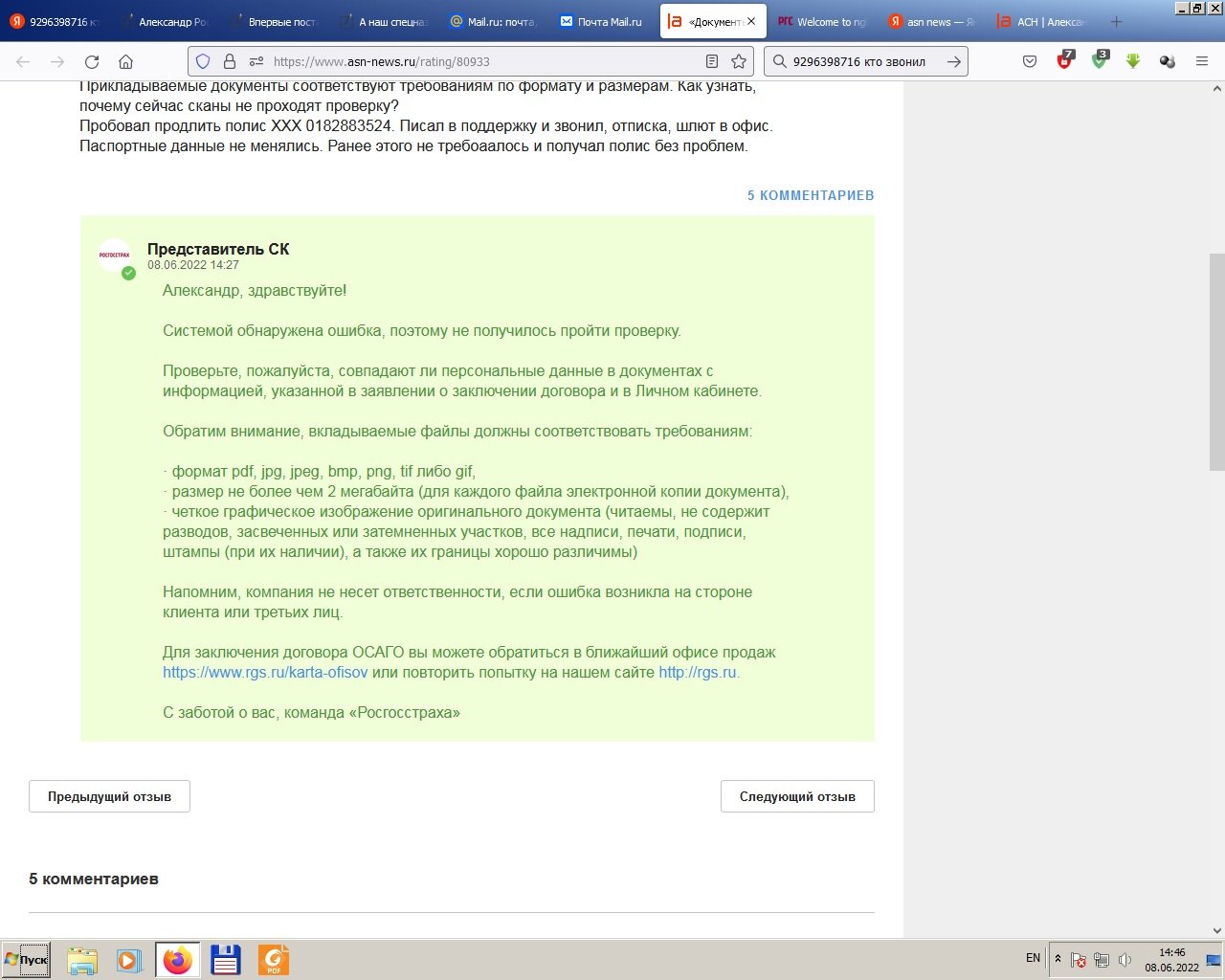Switch to Почта Mail.ru tab
The image size is (1225, 980).
pos(604,21)
